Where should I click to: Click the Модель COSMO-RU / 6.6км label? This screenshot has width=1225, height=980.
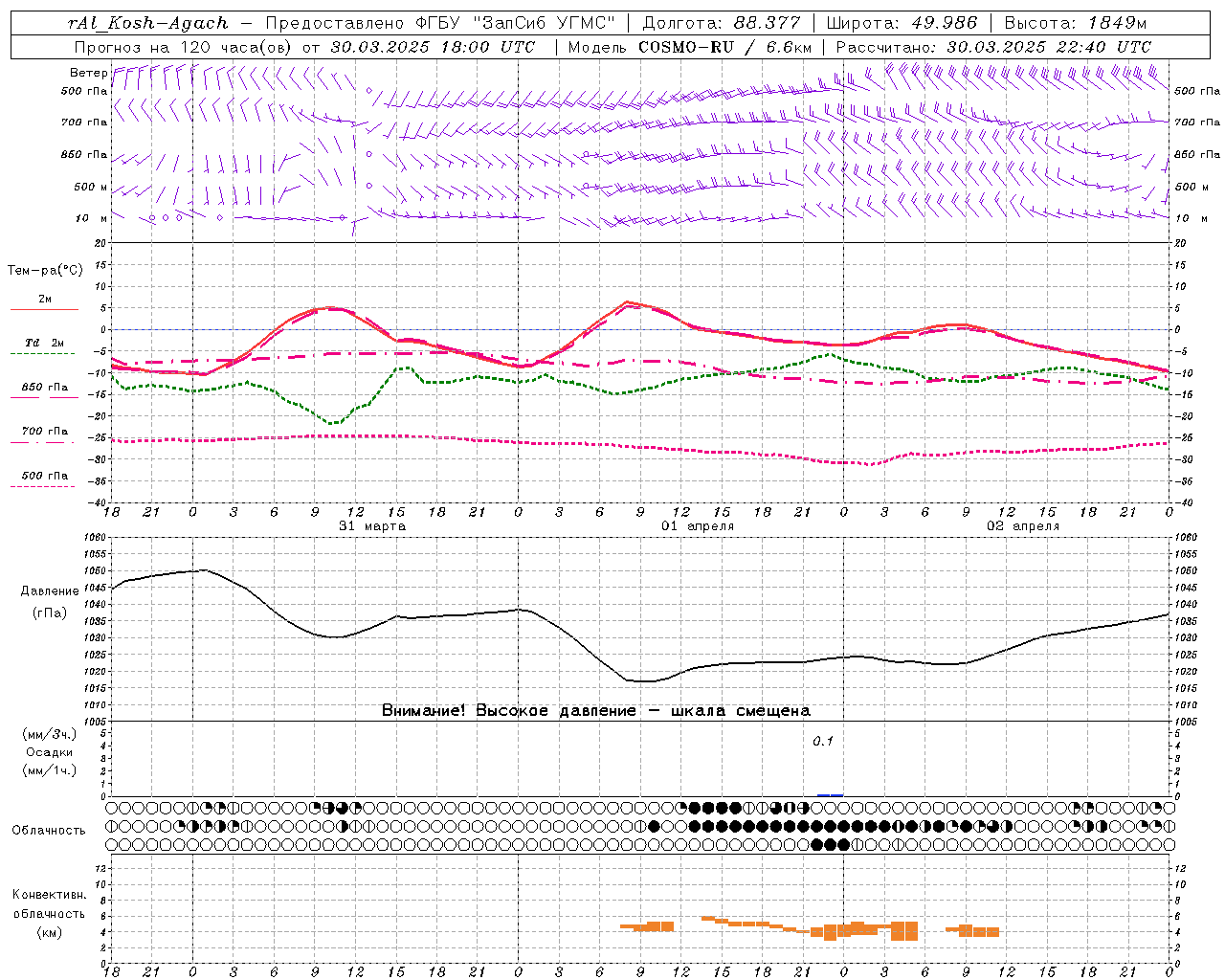[690, 47]
